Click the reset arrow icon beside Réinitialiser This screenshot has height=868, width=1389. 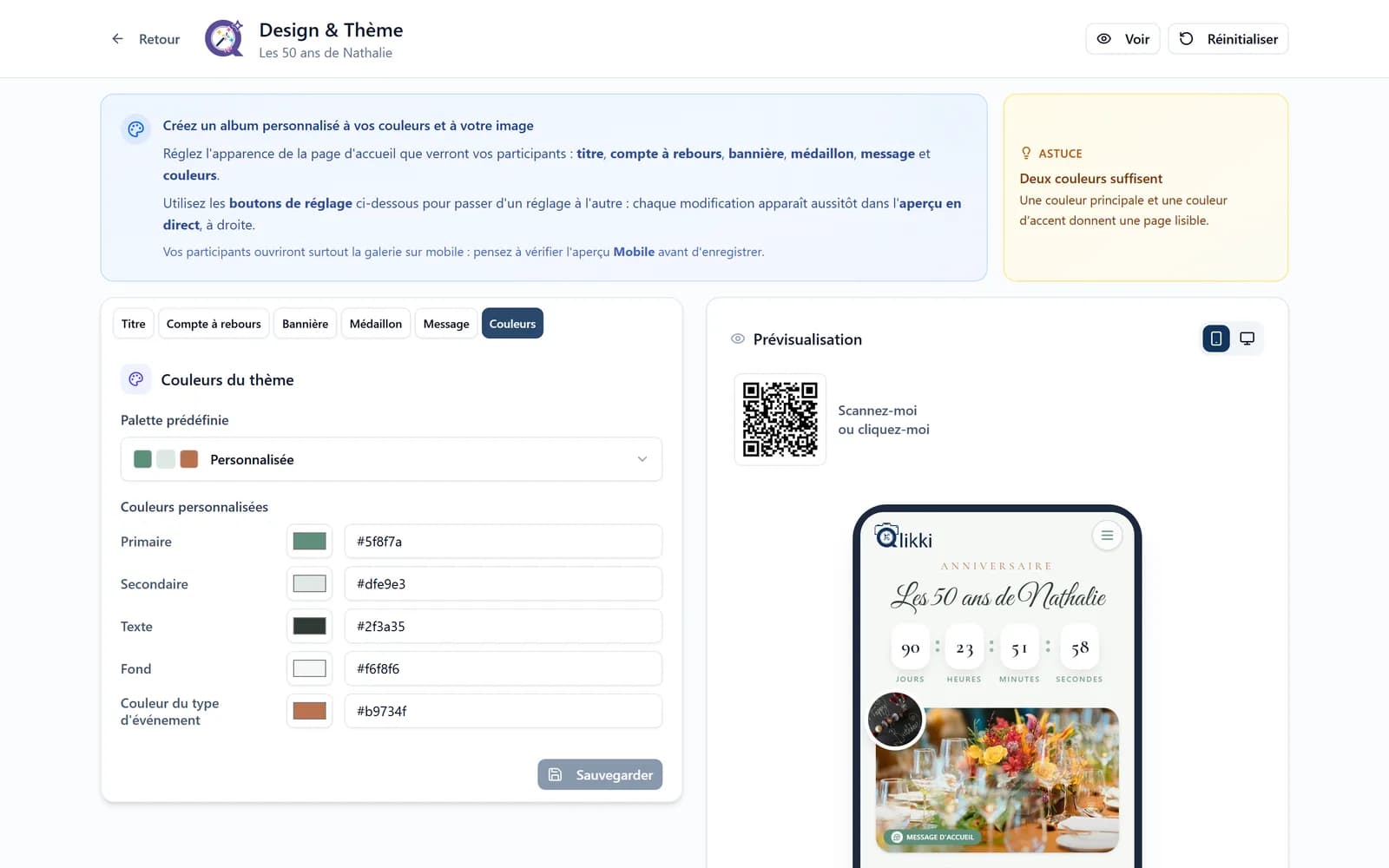1187,39
